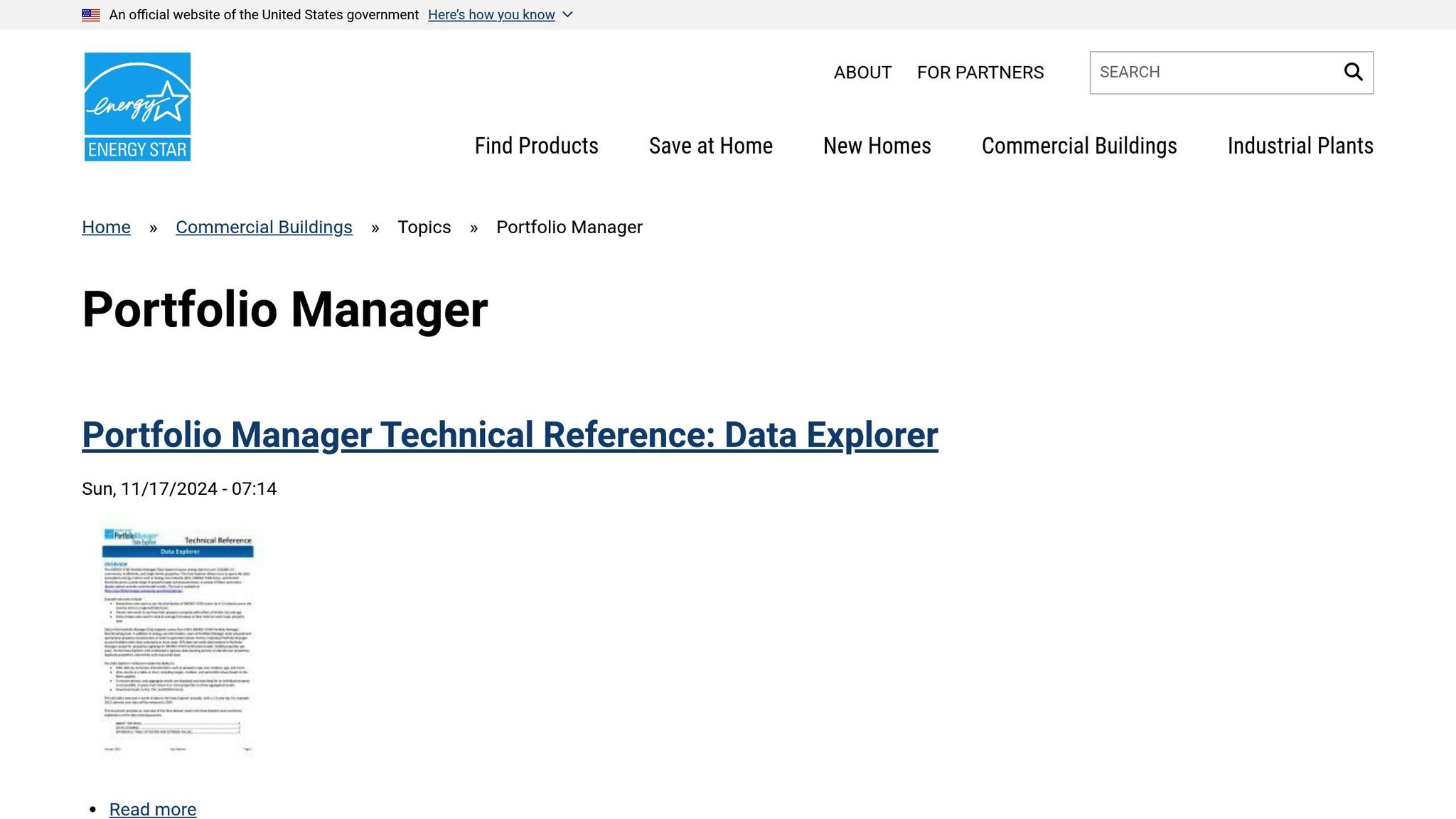Expand the banner chevron arrow
The height and width of the screenshot is (819, 1456).
point(567,15)
